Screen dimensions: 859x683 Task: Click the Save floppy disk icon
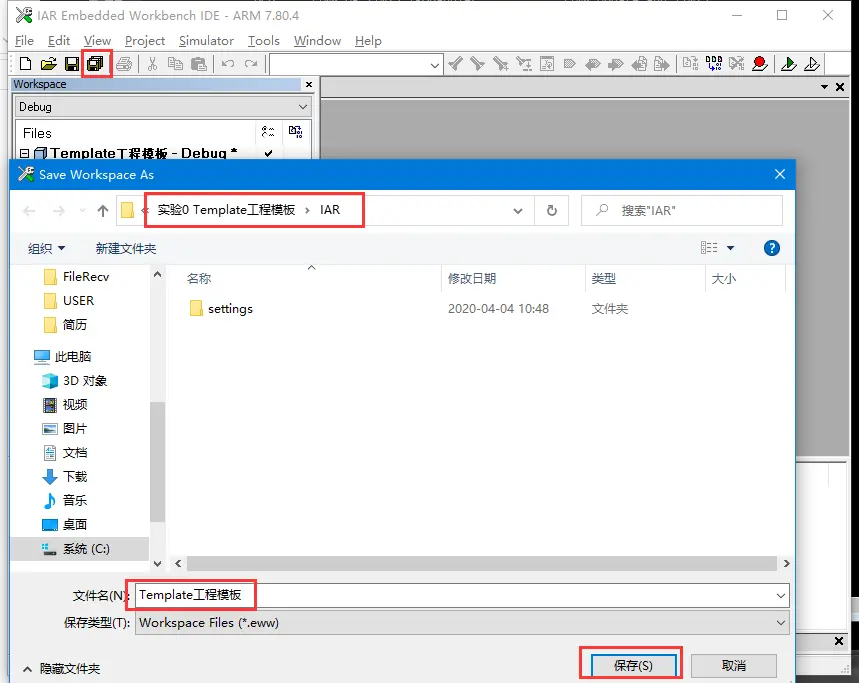[72, 64]
